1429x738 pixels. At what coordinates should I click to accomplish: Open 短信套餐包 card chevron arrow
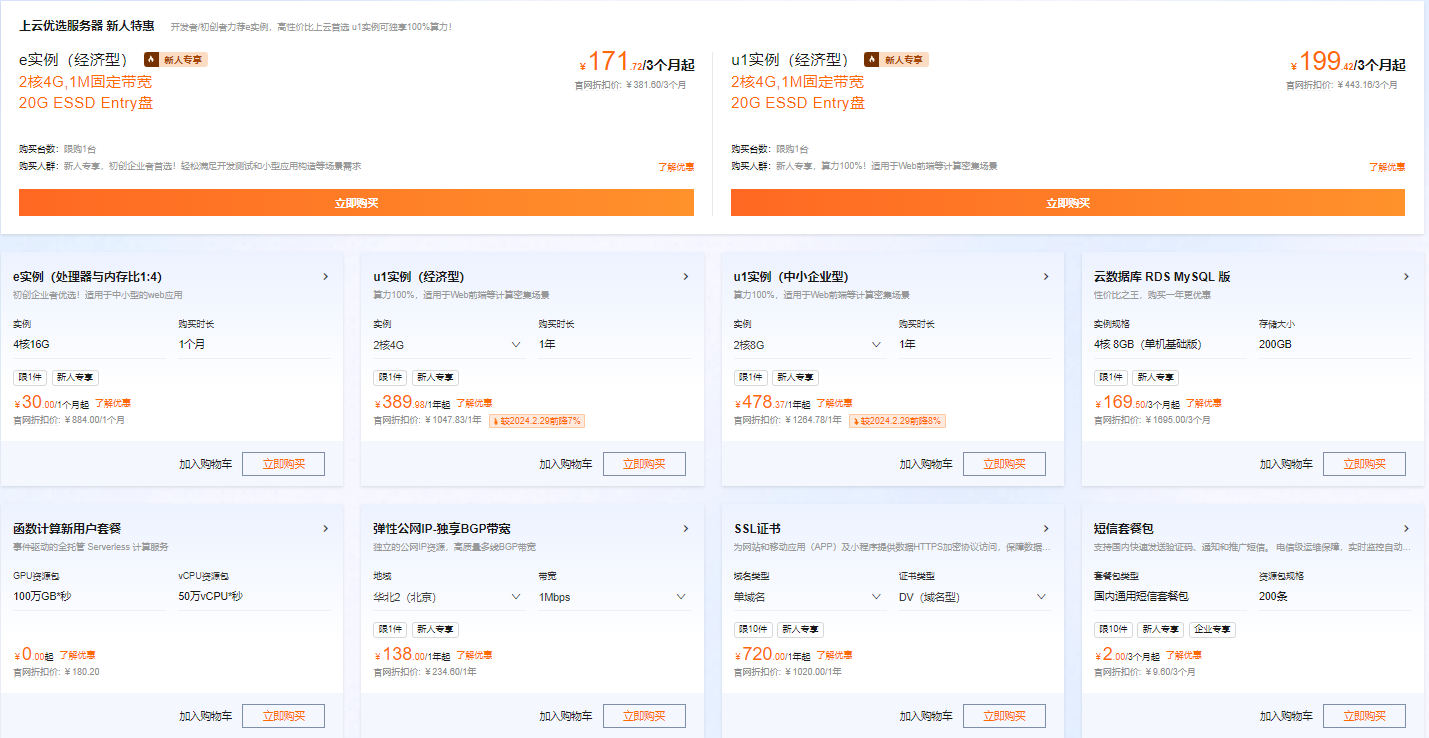pyautogui.click(x=1406, y=529)
